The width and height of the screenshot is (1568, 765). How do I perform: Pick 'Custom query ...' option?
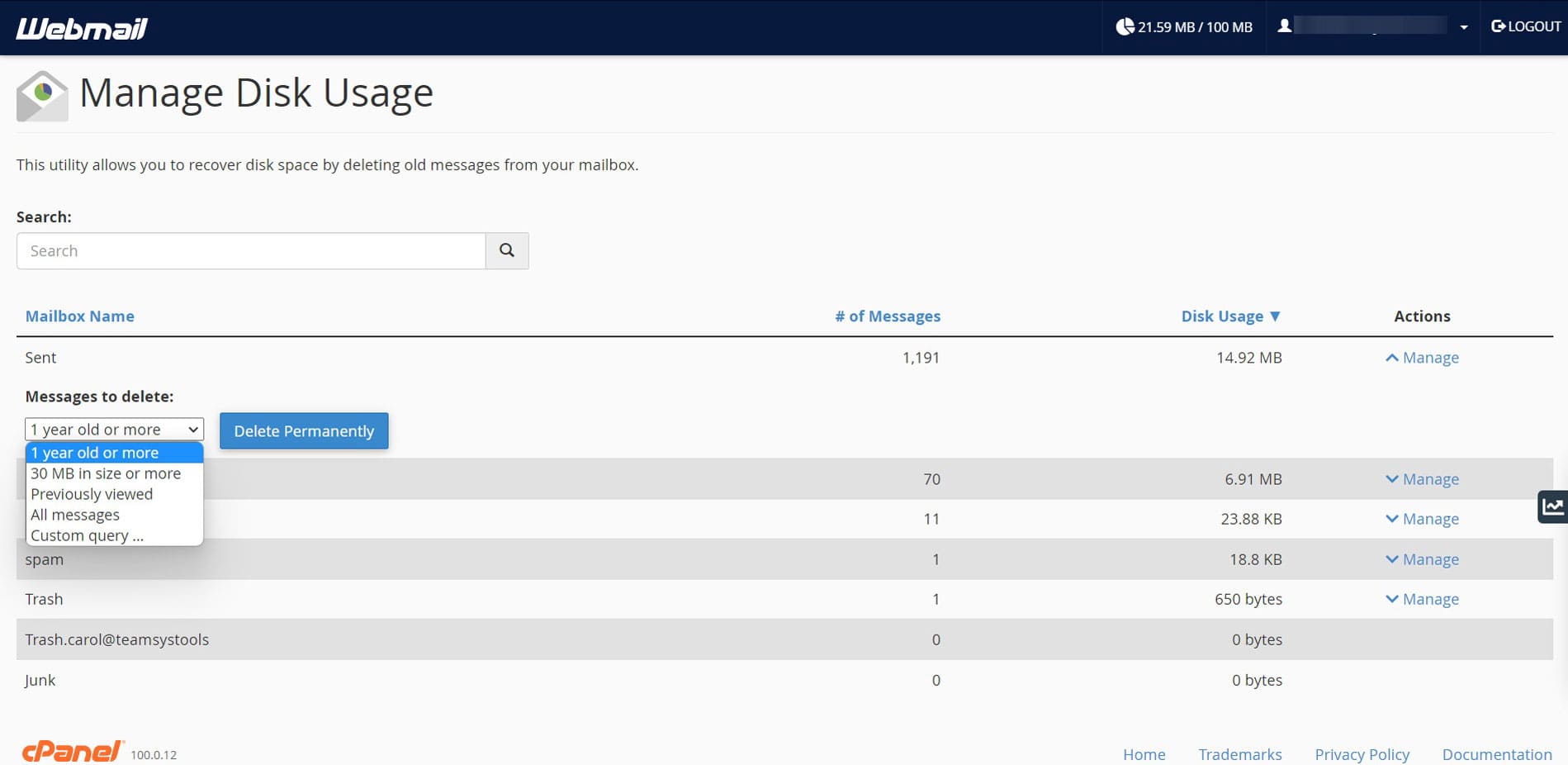coord(87,535)
